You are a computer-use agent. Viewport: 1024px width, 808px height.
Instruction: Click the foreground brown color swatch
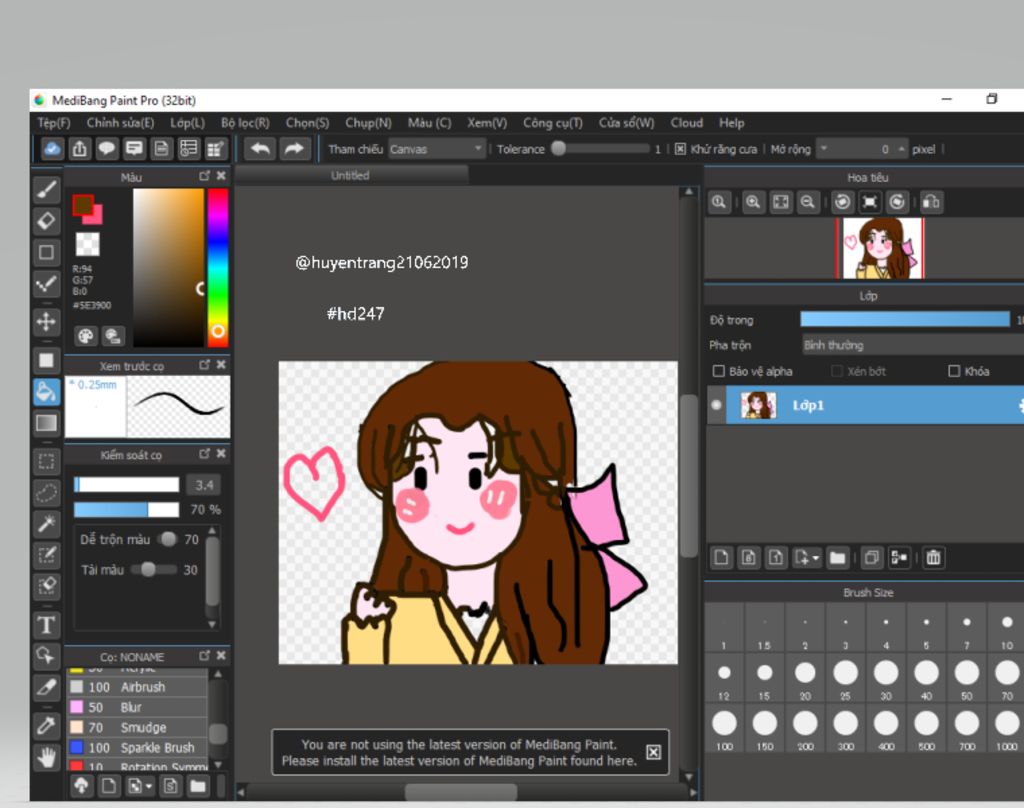[x=82, y=205]
